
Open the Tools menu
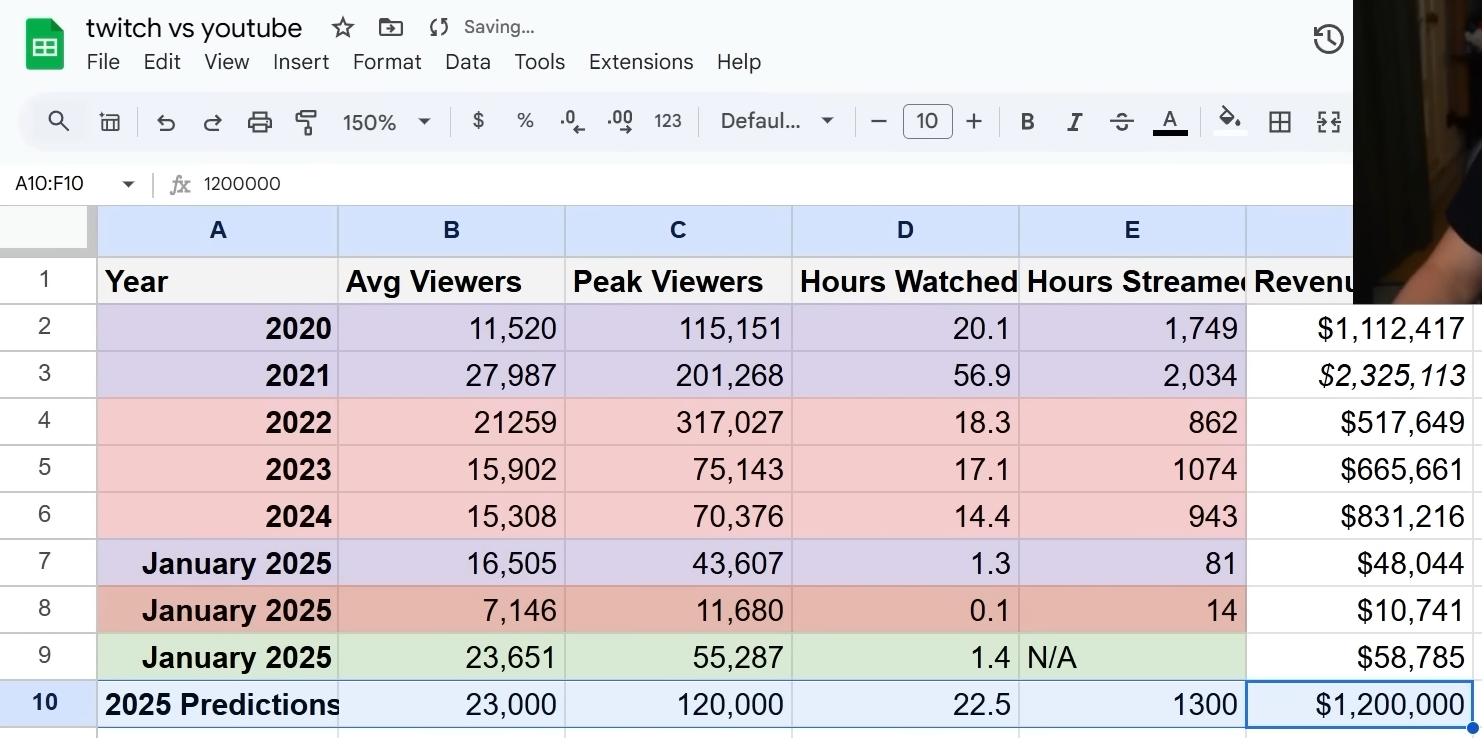click(x=540, y=62)
